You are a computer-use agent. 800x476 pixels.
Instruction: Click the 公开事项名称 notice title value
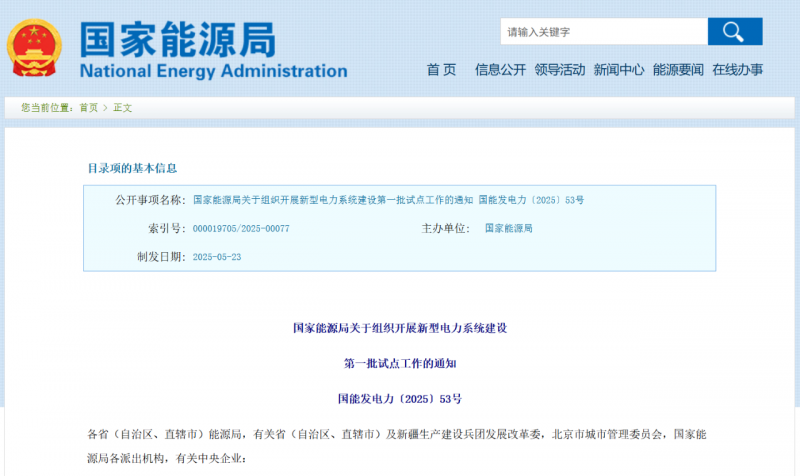388,200
